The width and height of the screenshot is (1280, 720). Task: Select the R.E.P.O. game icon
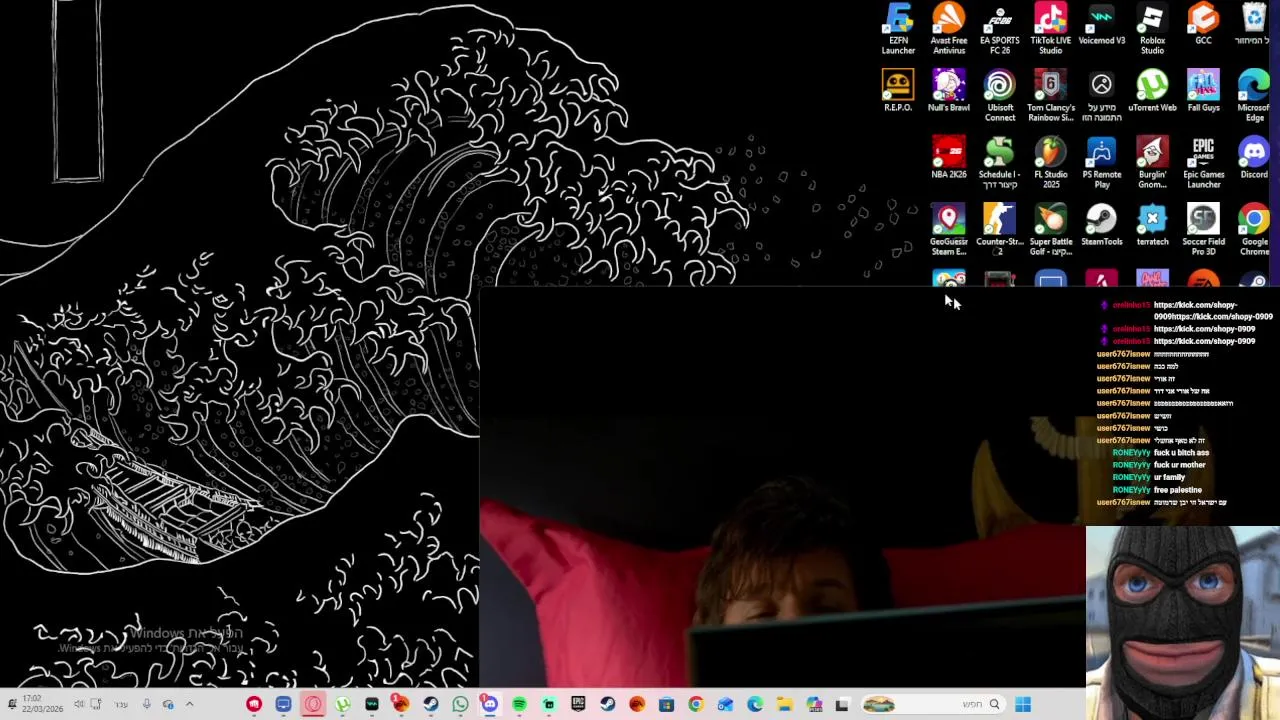coord(898,91)
